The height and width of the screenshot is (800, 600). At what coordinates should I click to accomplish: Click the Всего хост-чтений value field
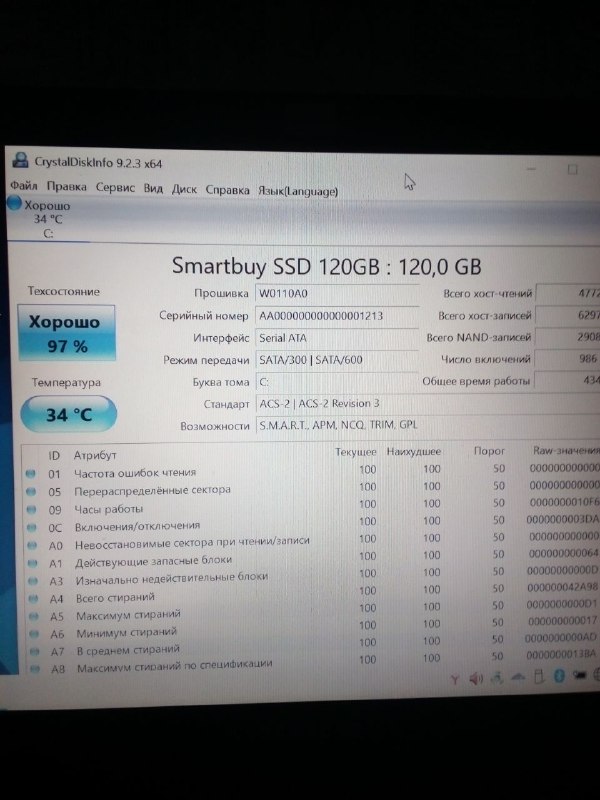coord(567,293)
